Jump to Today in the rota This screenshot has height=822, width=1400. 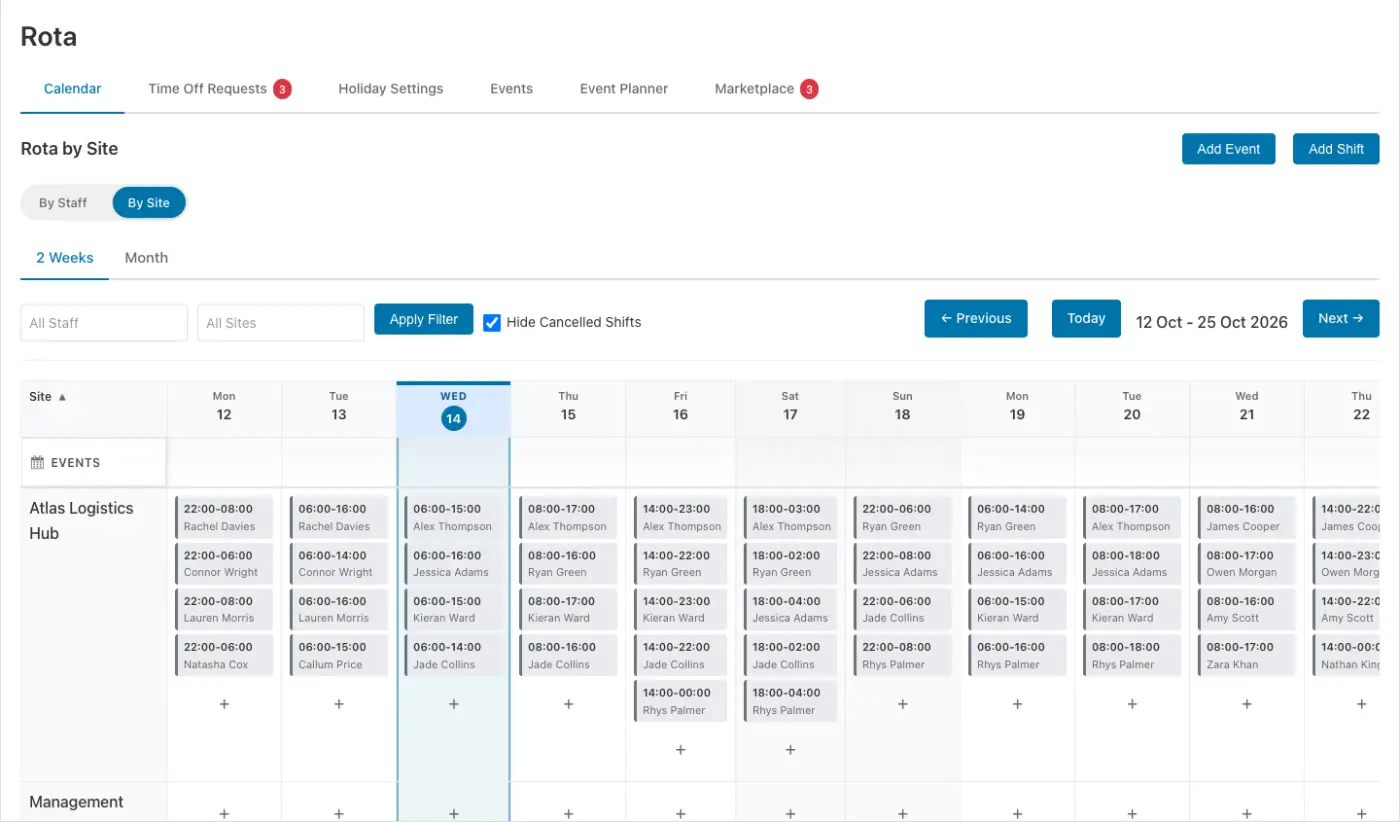(1086, 318)
